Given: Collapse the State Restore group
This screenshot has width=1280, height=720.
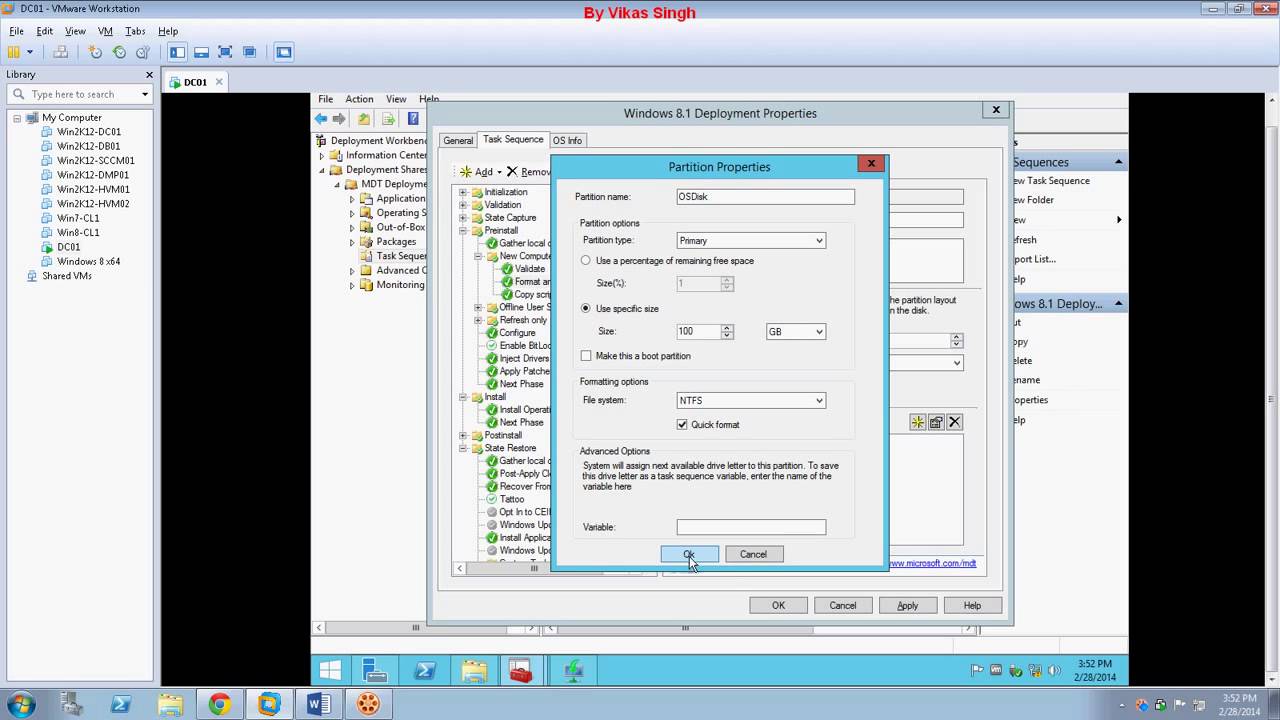Looking at the screenshot, I should (464, 449).
